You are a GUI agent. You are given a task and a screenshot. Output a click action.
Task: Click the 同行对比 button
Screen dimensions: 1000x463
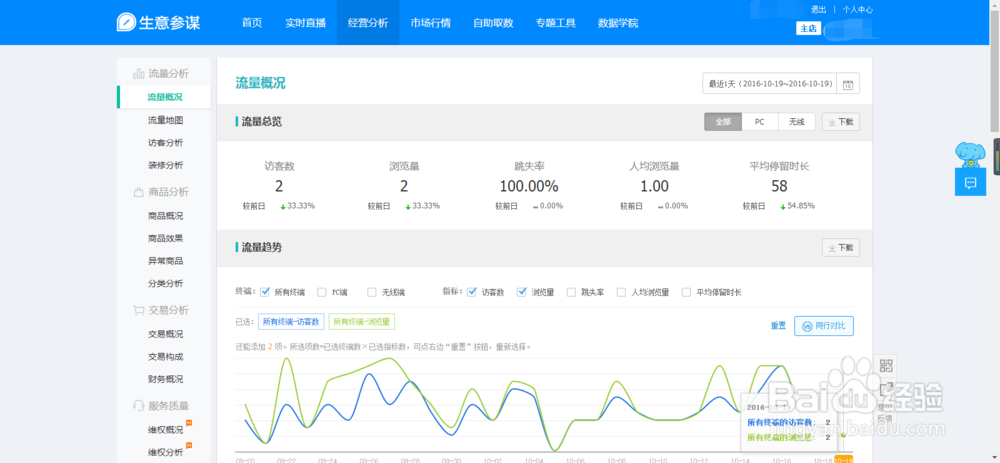[823, 326]
